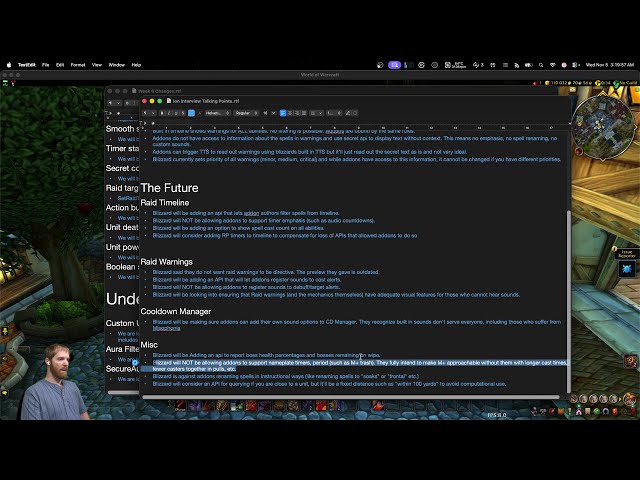Click the vertical scrollbar of the front document

[x=569, y=301]
